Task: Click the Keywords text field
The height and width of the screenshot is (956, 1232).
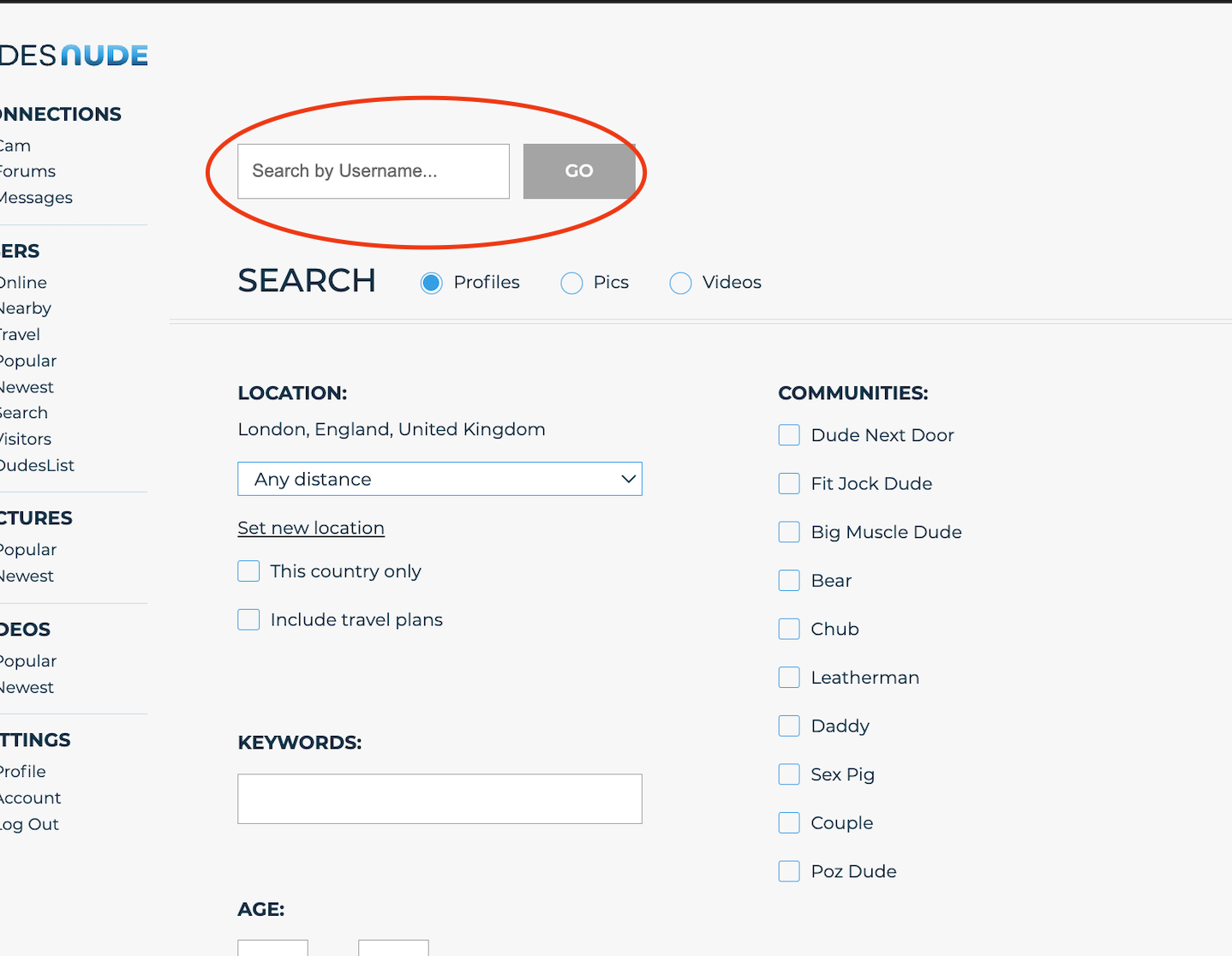Action: point(440,798)
